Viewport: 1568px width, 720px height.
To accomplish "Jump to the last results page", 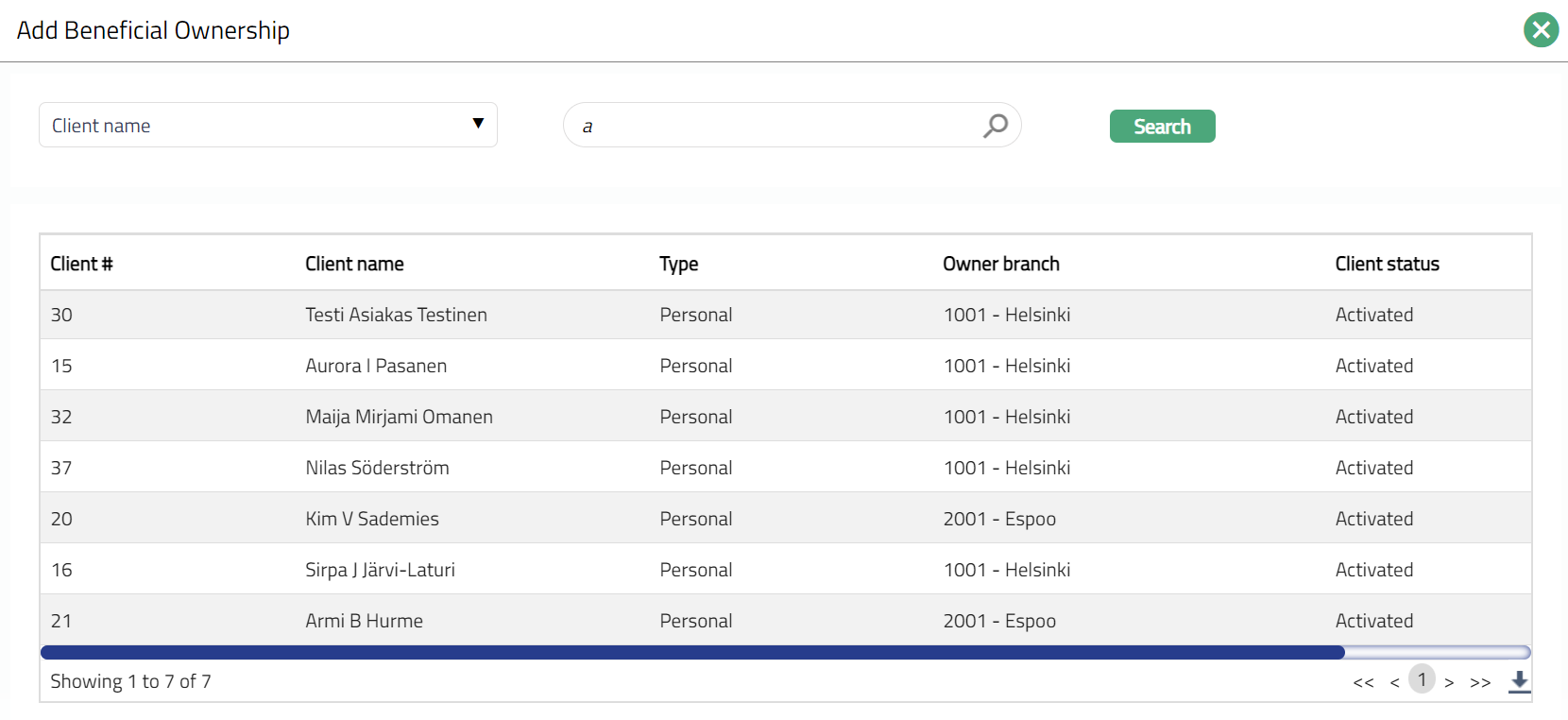I will tap(1480, 682).
